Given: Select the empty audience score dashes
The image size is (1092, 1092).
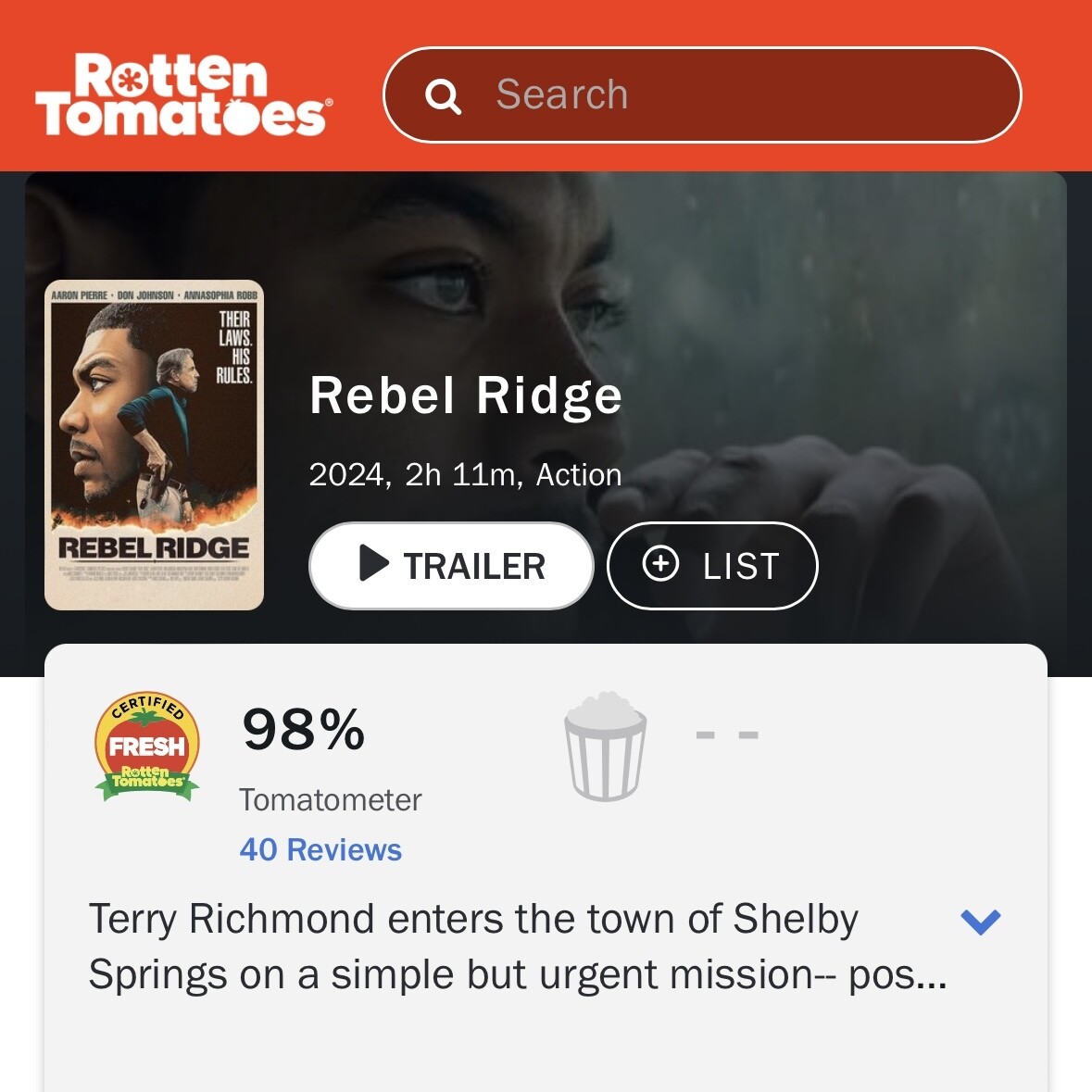Looking at the screenshot, I should click(x=727, y=734).
